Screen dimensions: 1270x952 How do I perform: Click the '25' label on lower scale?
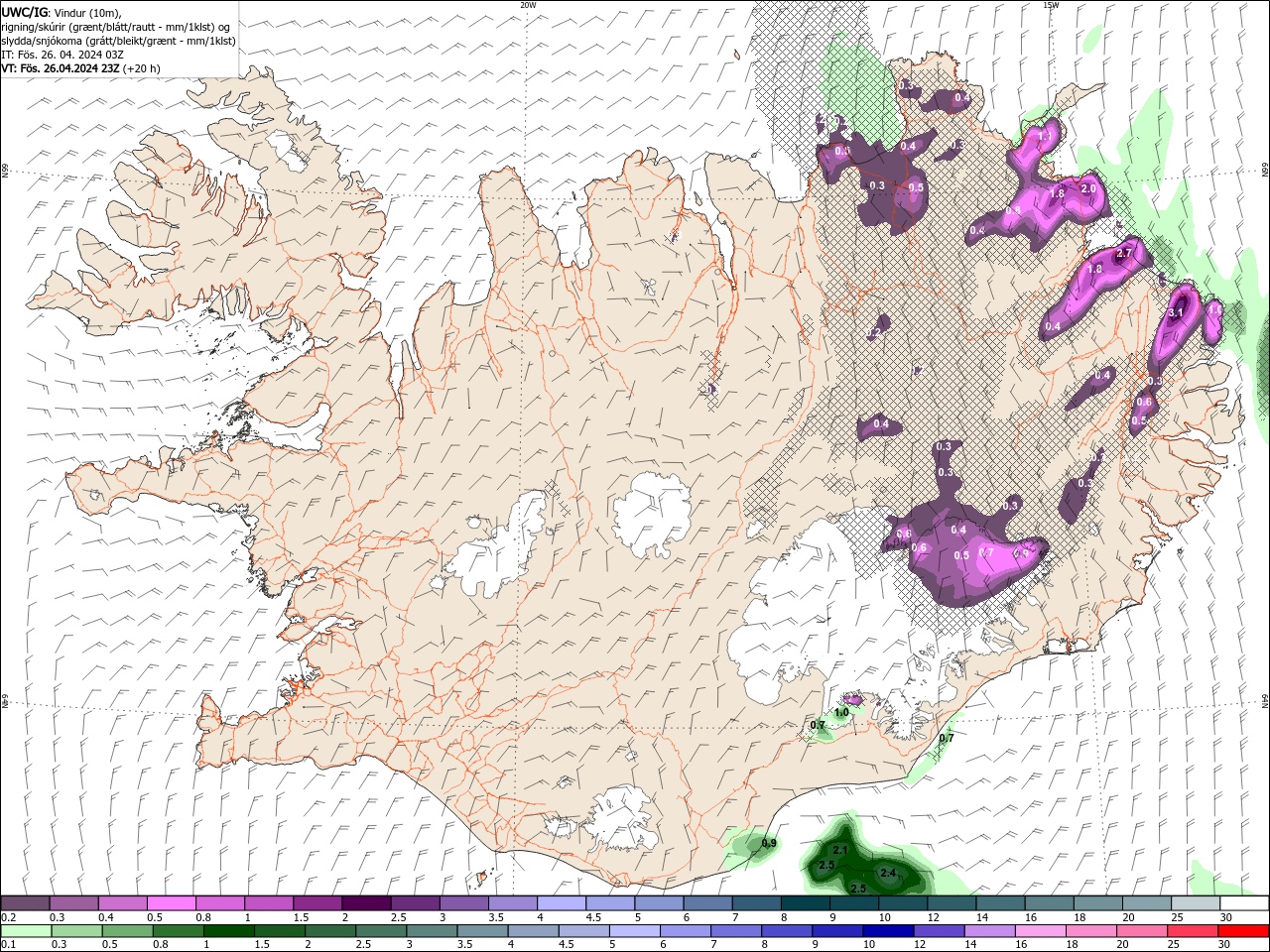[1174, 945]
